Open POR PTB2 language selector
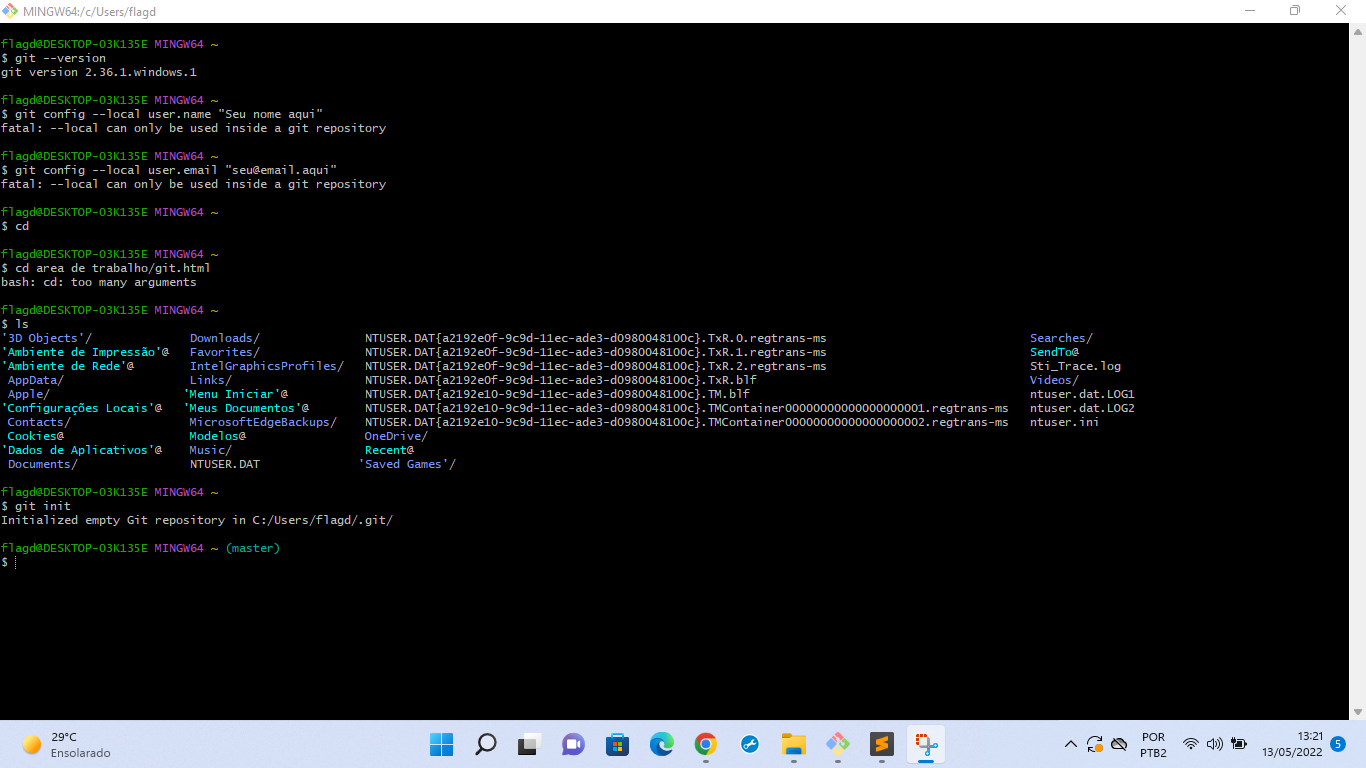The image size is (1366, 768). click(x=1153, y=744)
